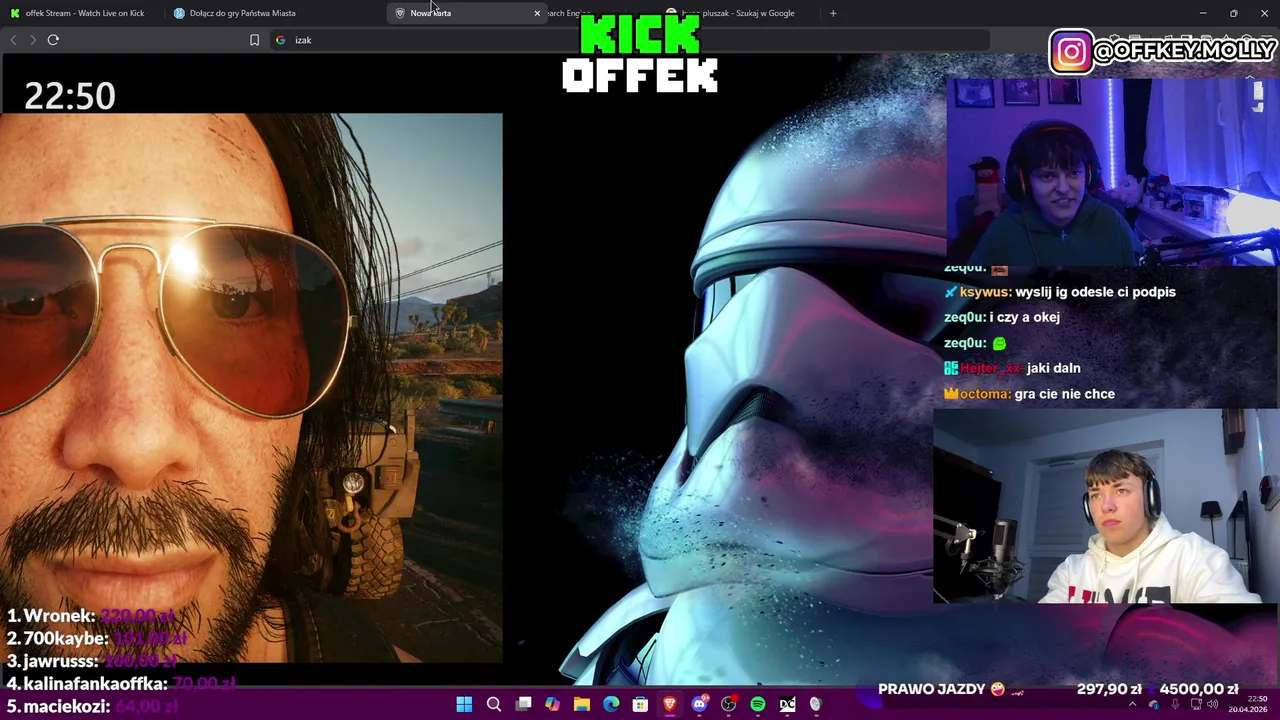Open the last gray taskbar app icon
The height and width of the screenshot is (720, 1280).
coord(816,705)
